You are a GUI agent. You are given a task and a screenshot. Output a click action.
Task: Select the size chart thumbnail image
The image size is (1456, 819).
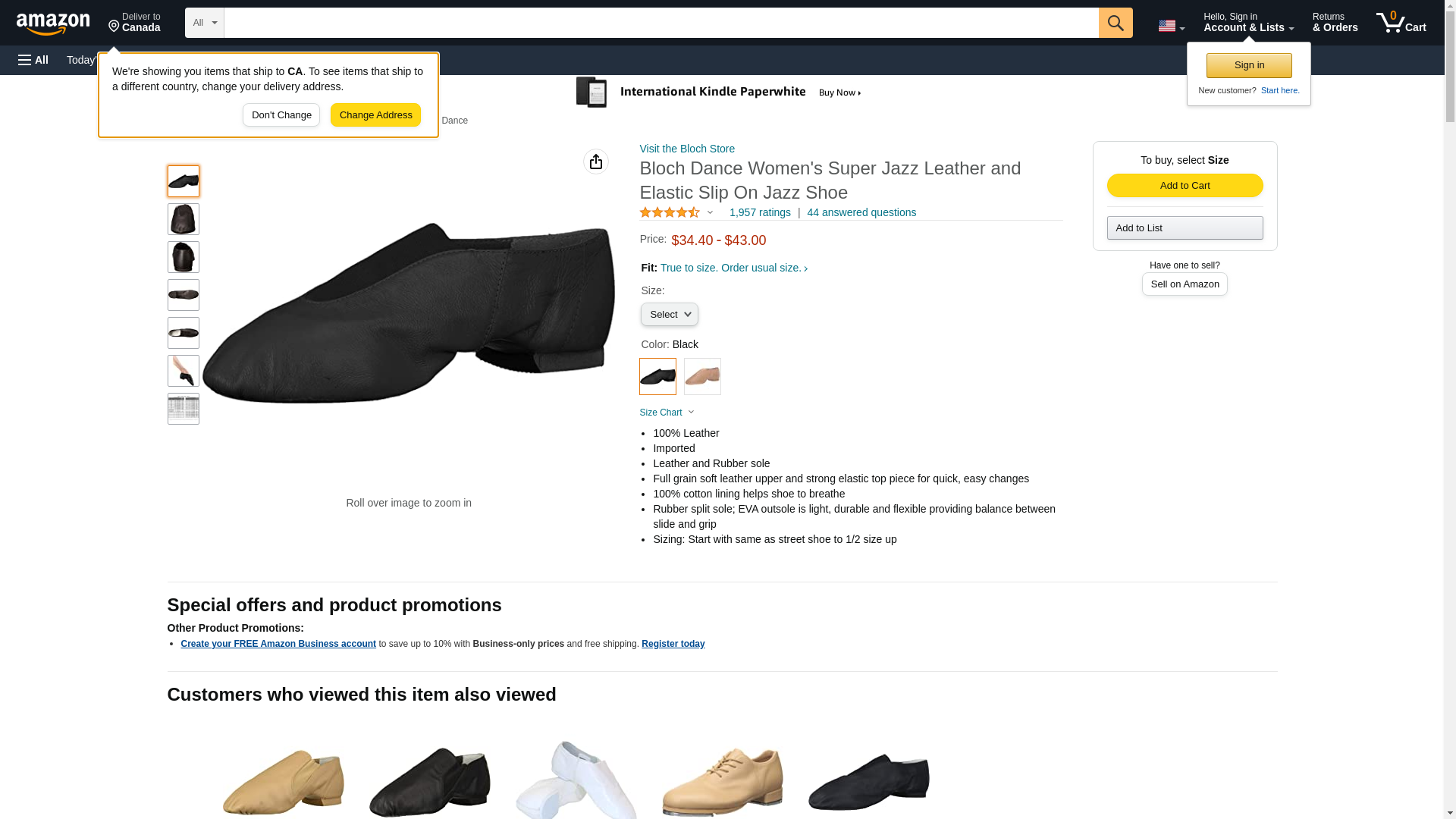[x=183, y=409]
